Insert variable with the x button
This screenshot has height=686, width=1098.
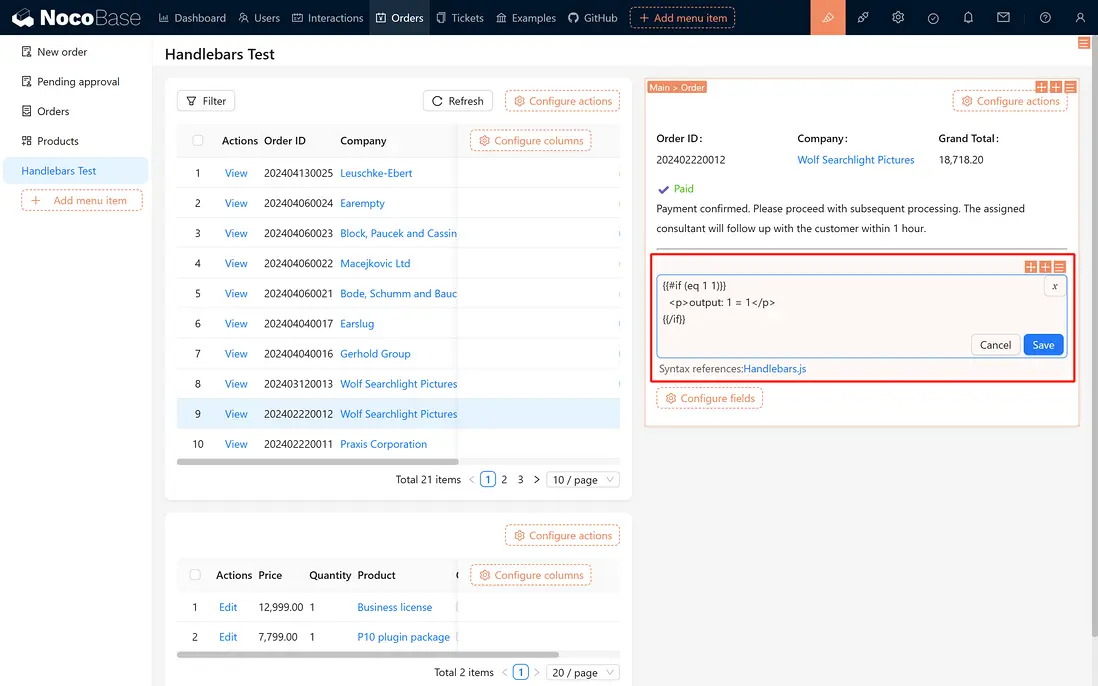(1054, 286)
